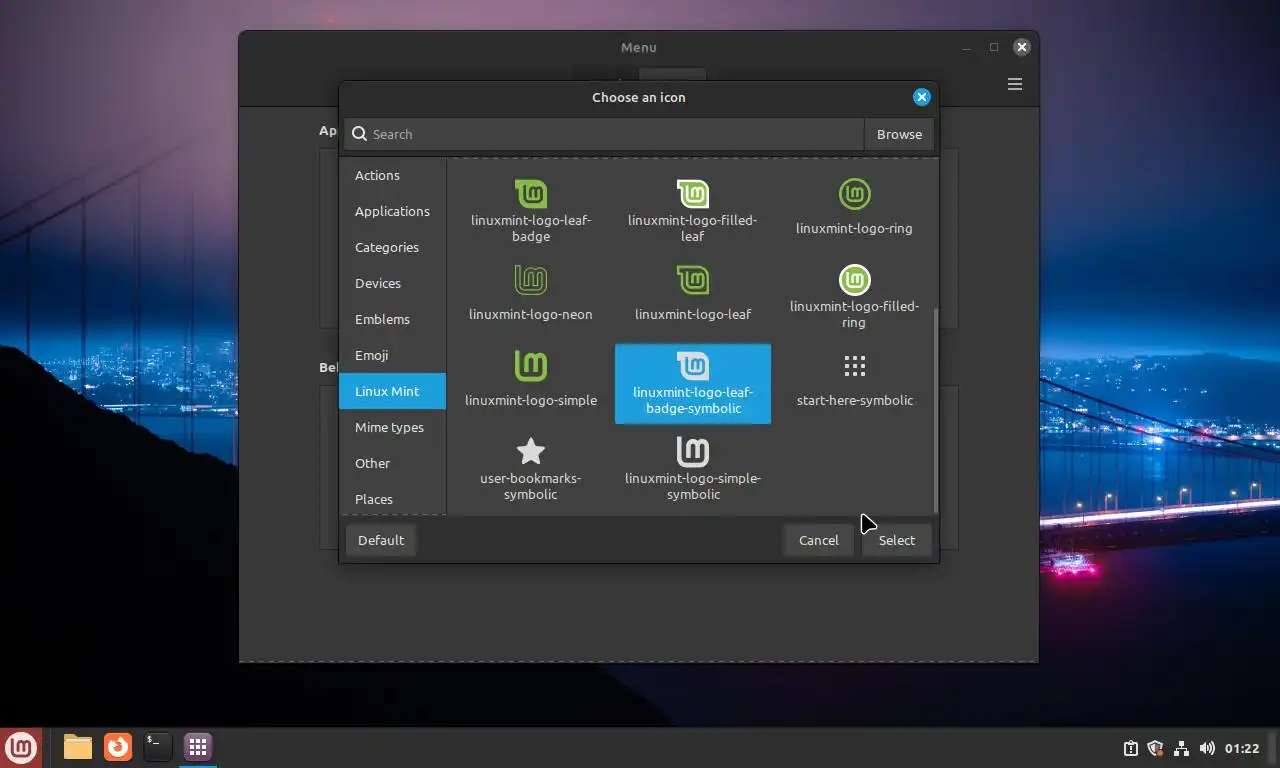Viewport: 1280px width, 768px height.
Task: Focus the icon Search field
Action: coord(604,134)
